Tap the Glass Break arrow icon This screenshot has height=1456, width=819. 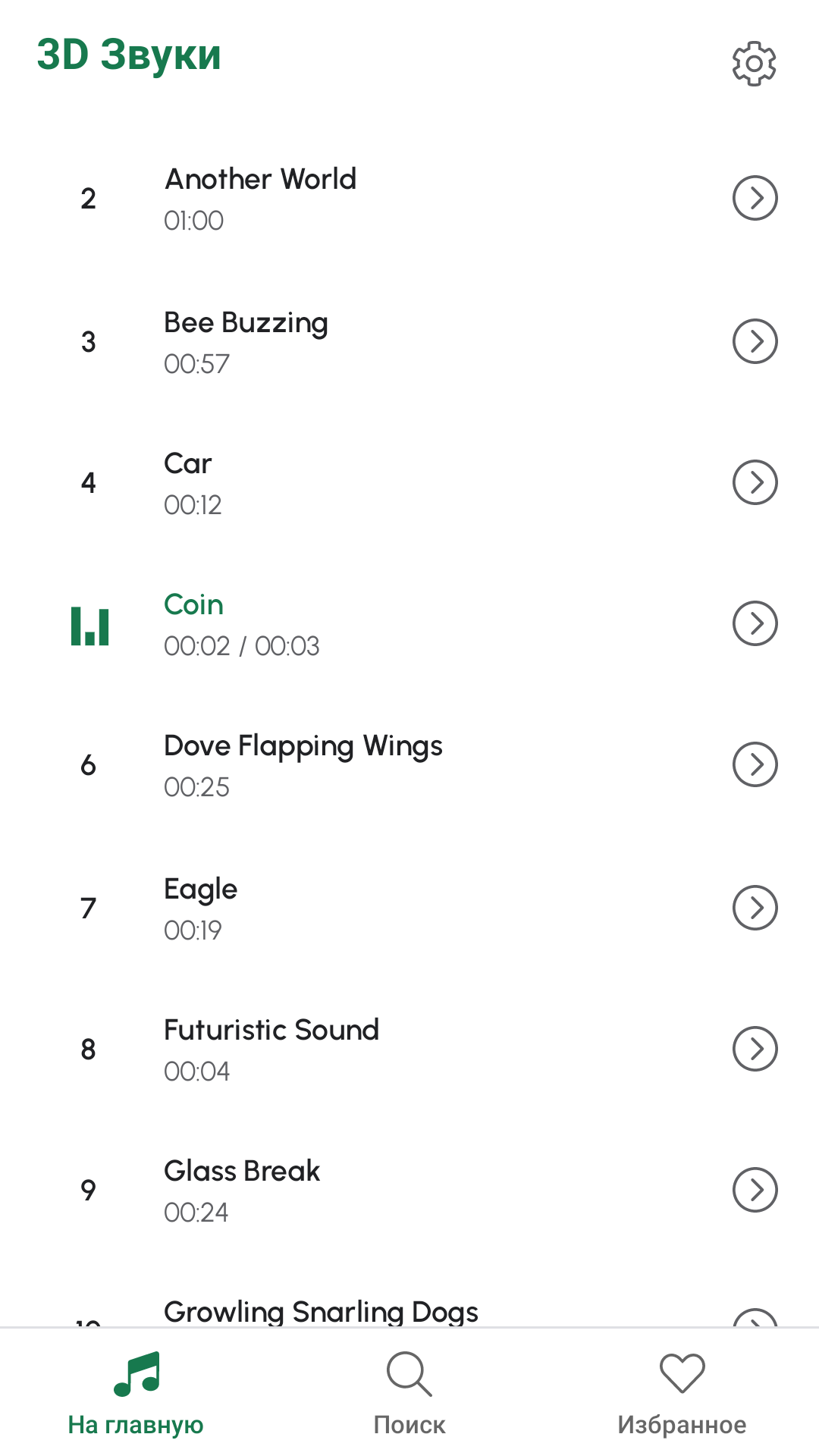pyautogui.click(x=755, y=1190)
